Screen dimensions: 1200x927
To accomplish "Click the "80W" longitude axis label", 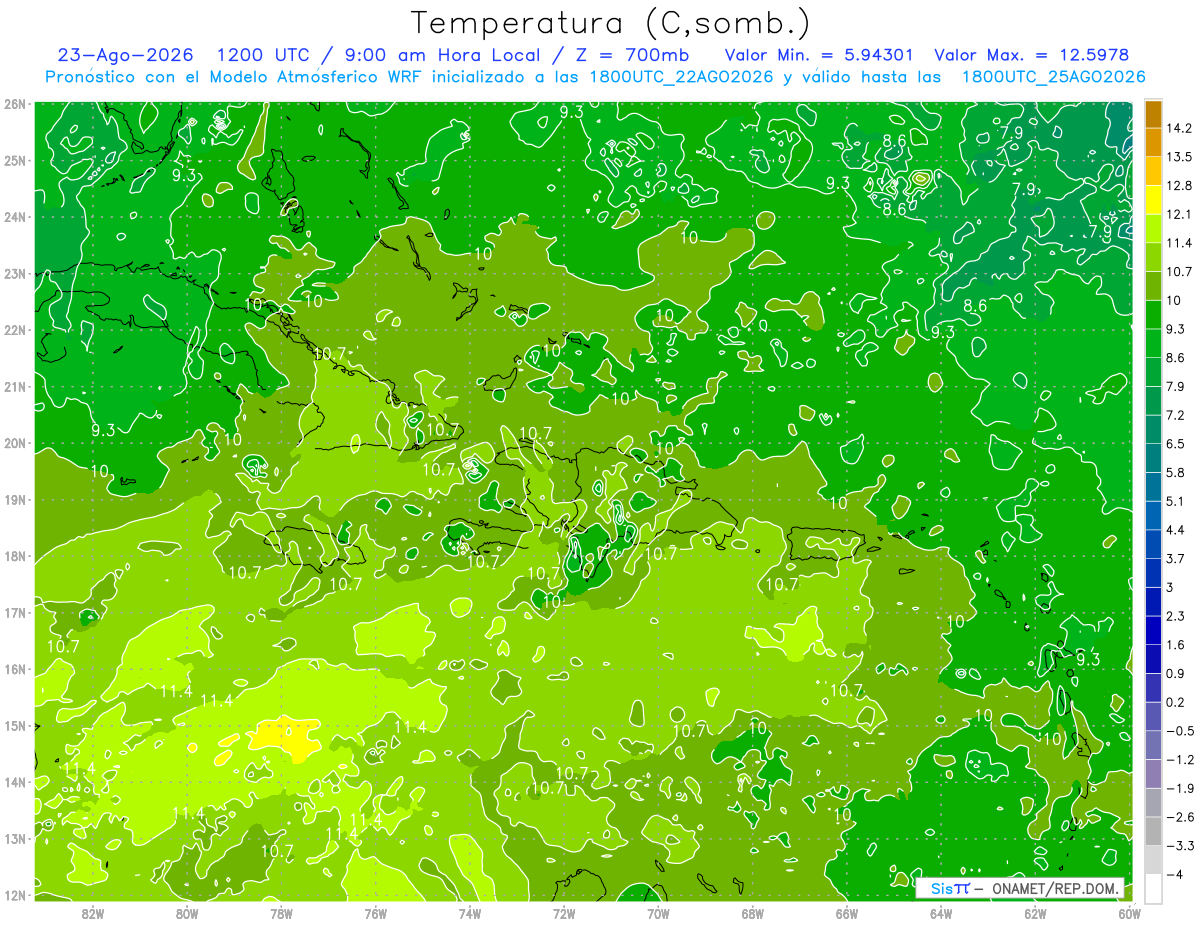I will [x=187, y=913].
